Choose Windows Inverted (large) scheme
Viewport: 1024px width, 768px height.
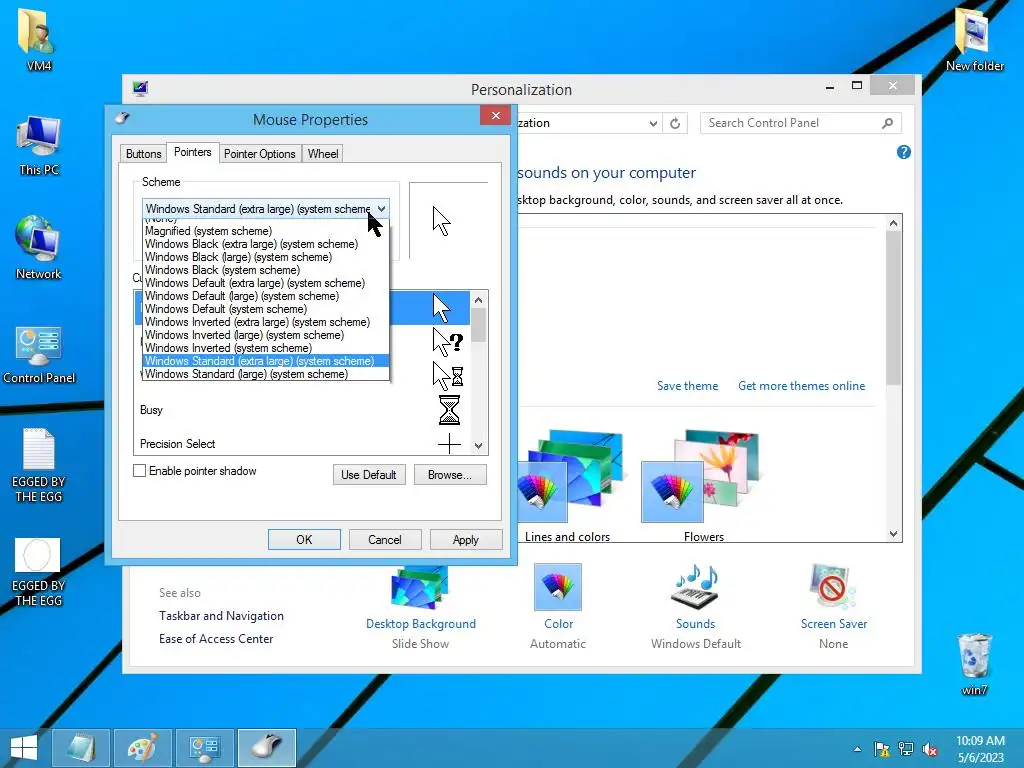[x=266, y=335]
